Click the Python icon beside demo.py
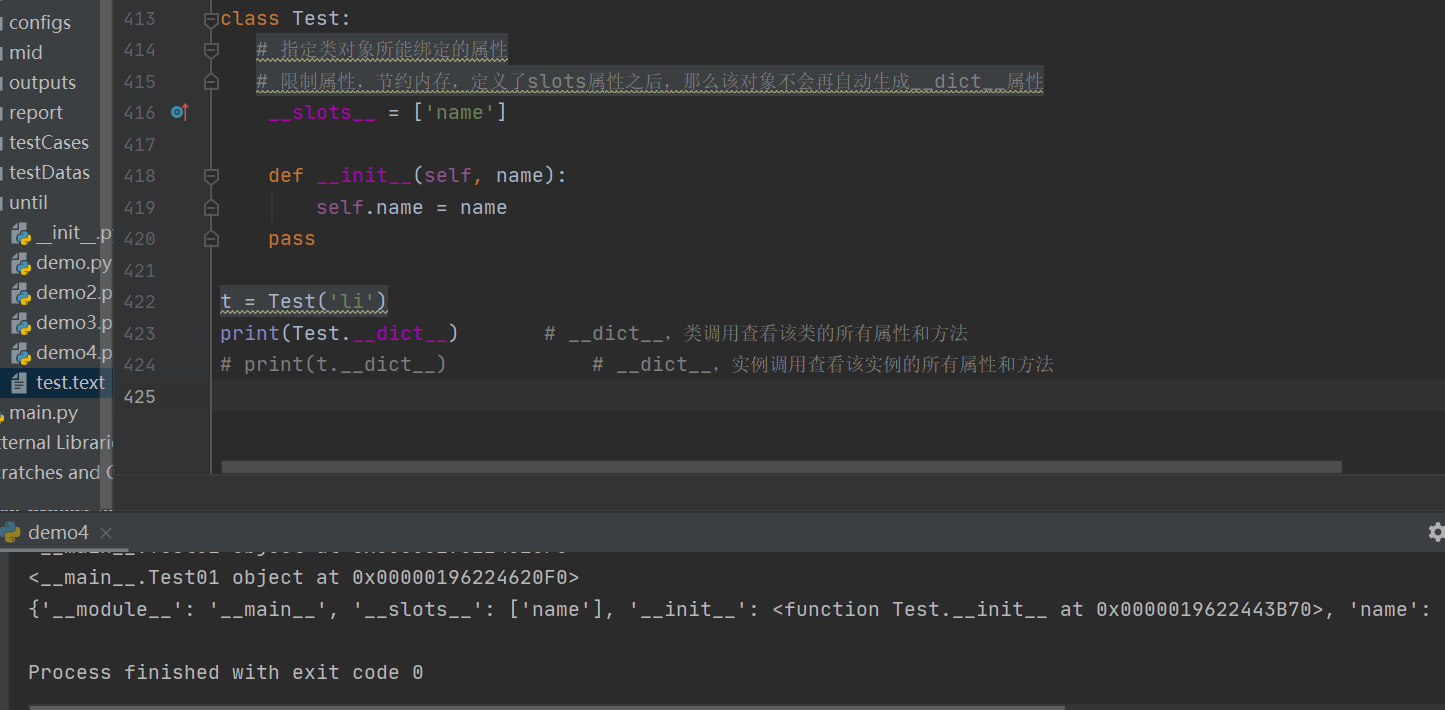The image size is (1445, 710). click(x=21, y=264)
